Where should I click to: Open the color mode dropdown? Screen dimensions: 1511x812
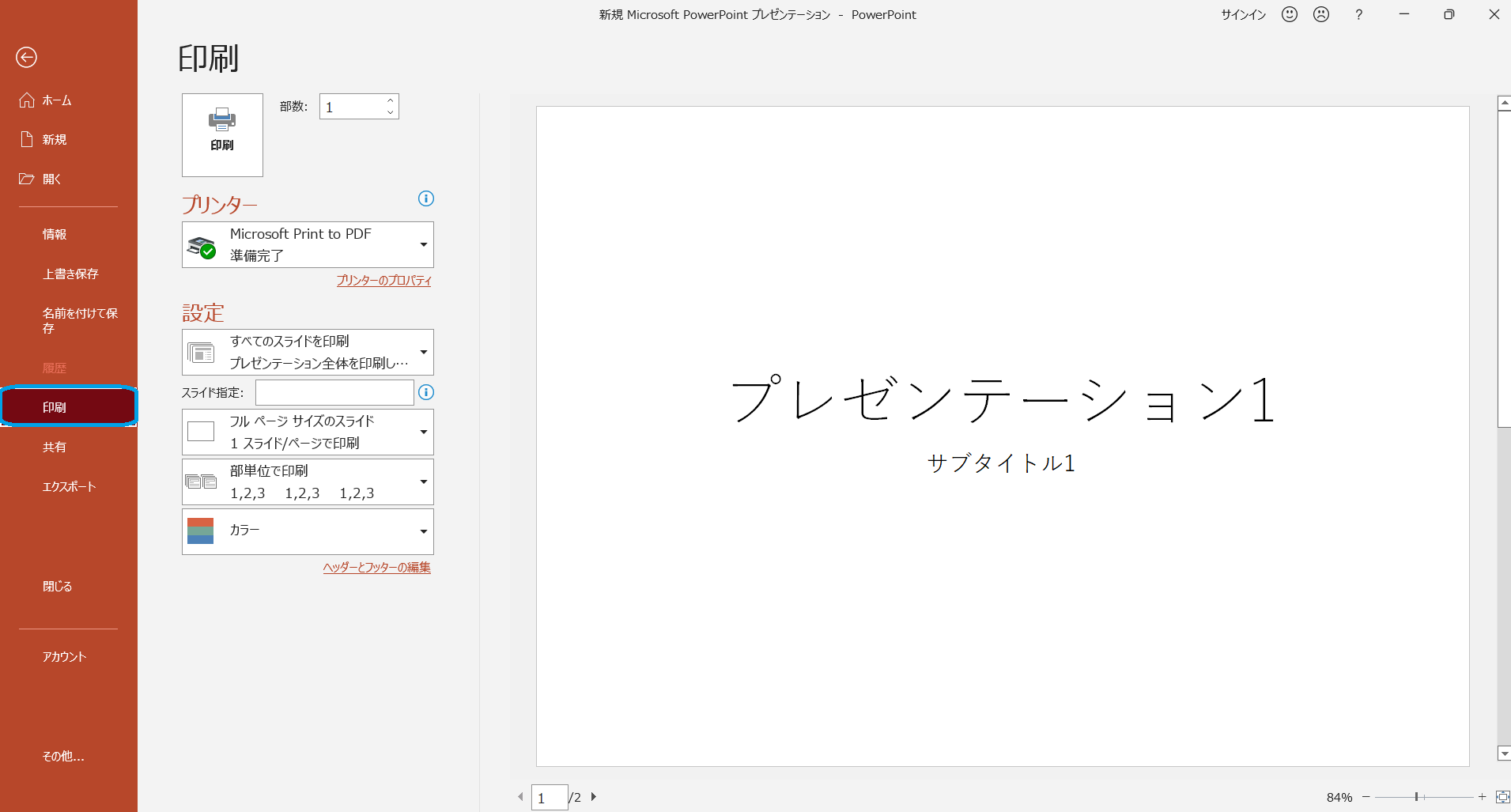pyautogui.click(x=308, y=531)
